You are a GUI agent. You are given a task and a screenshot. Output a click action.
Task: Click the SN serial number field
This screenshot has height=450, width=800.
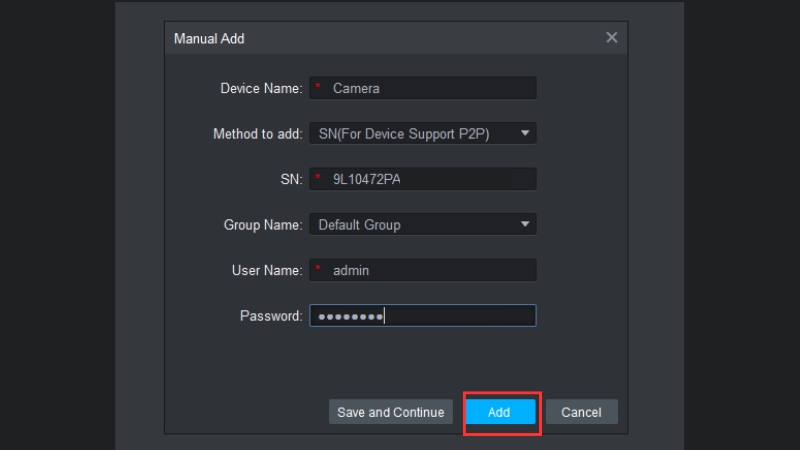coord(430,179)
